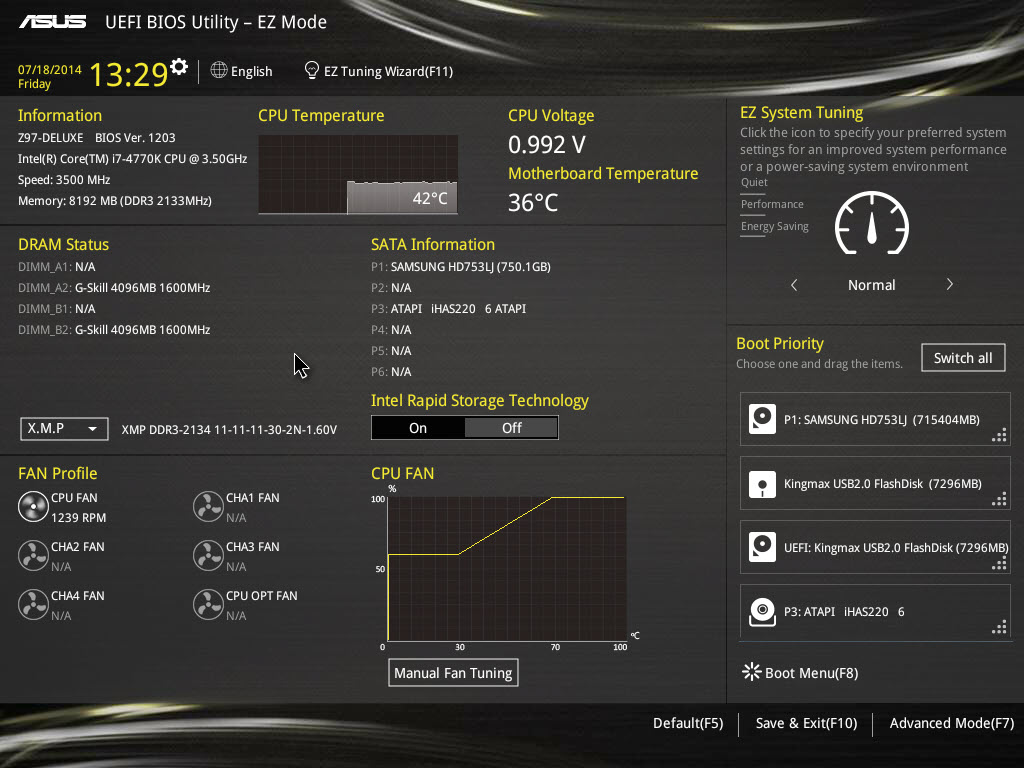
Task: Click DIMM_B2 G-Skill 4096MB entry
Action: [114, 330]
